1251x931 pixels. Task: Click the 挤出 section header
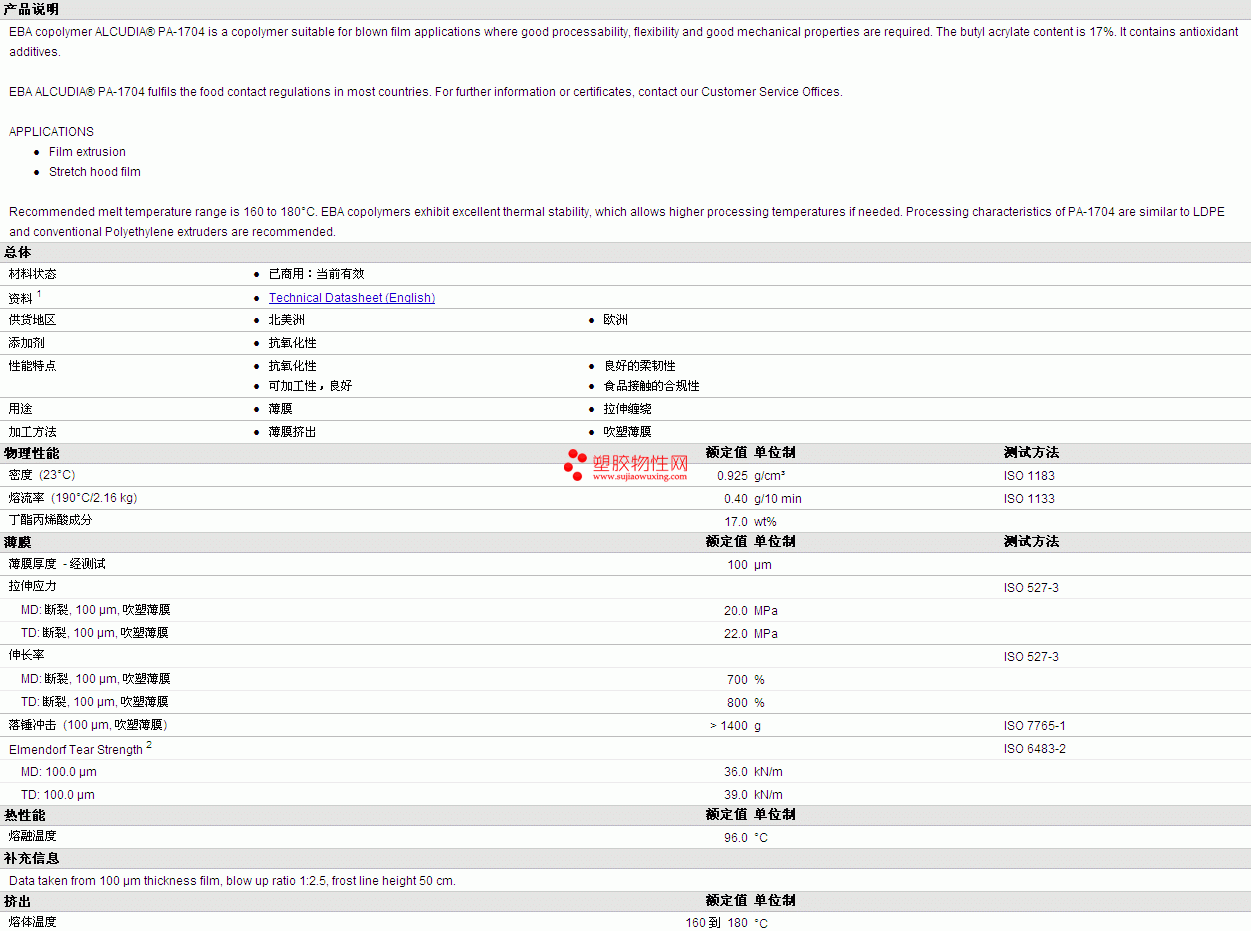pyautogui.click(x=18, y=901)
